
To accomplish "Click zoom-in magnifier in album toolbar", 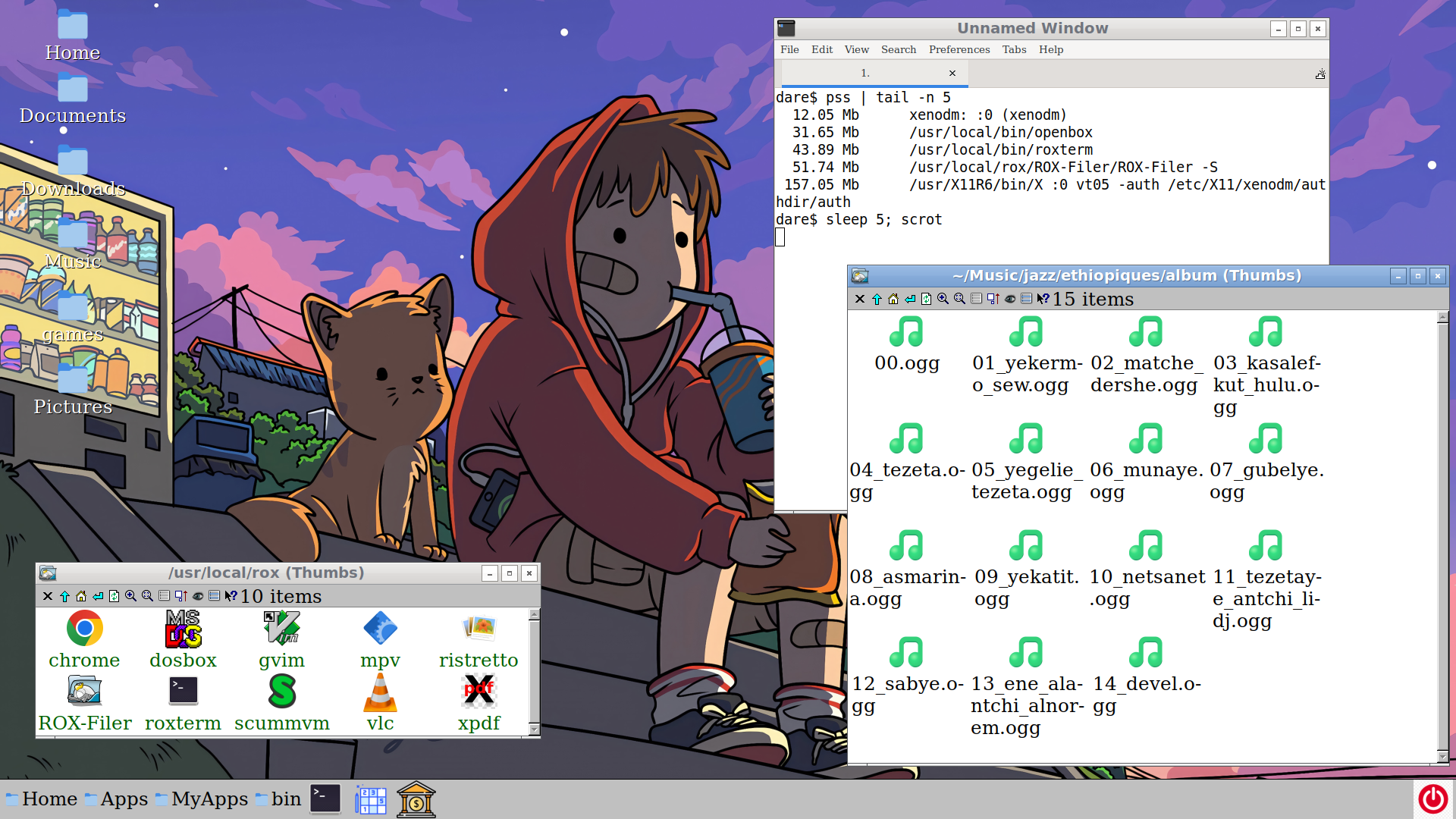I will tap(943, 300).
